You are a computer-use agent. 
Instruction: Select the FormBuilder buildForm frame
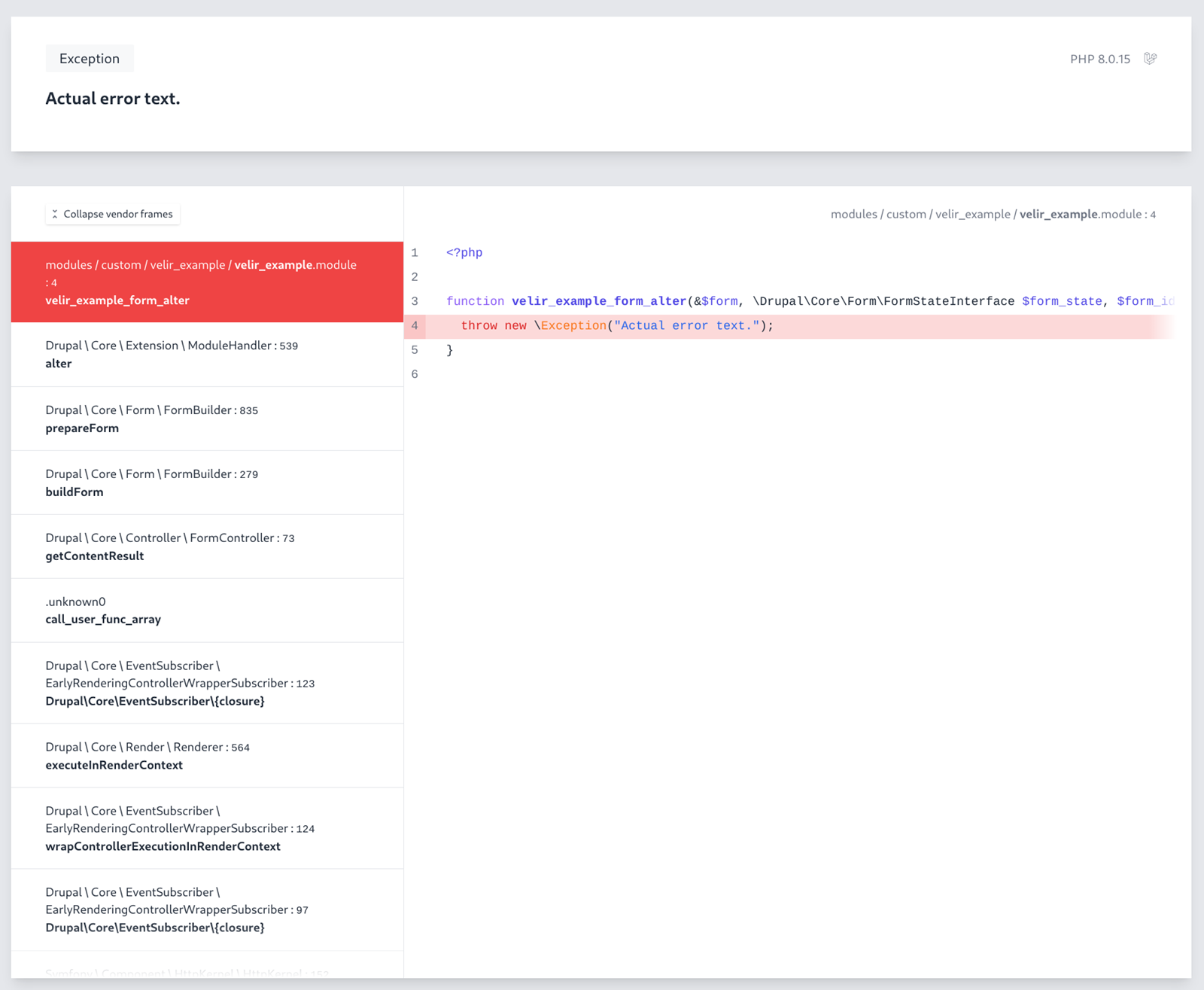point(207,483)
